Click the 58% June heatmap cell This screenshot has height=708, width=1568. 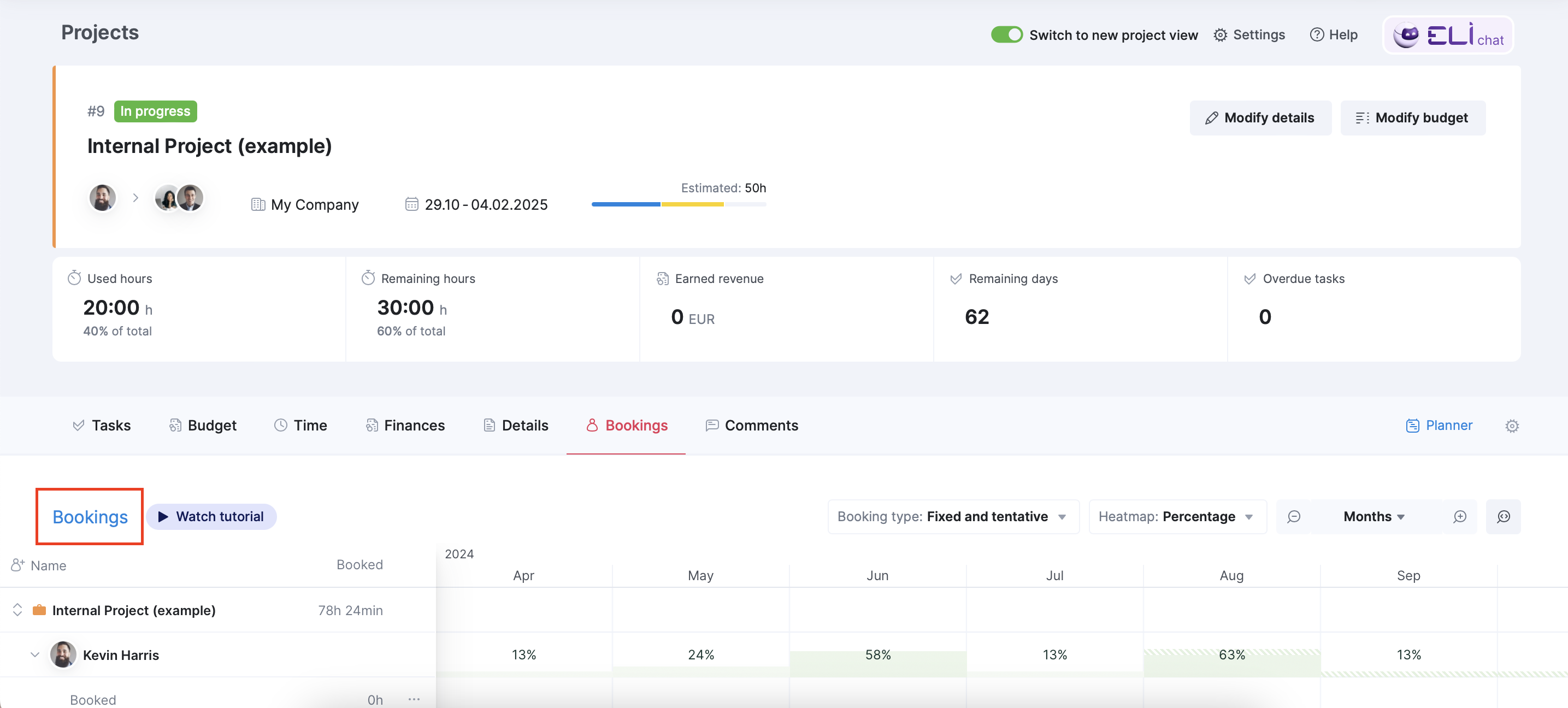[878, 654]
